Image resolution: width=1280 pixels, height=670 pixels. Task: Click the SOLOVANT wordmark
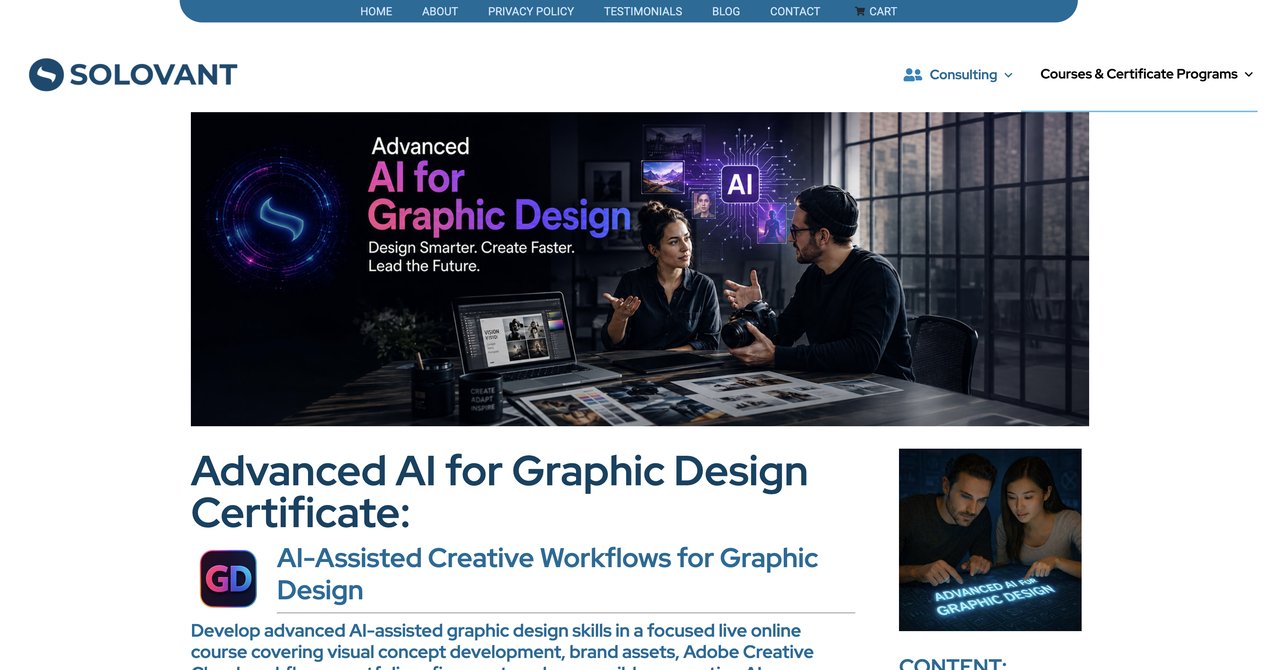click(x=153, y=75)
